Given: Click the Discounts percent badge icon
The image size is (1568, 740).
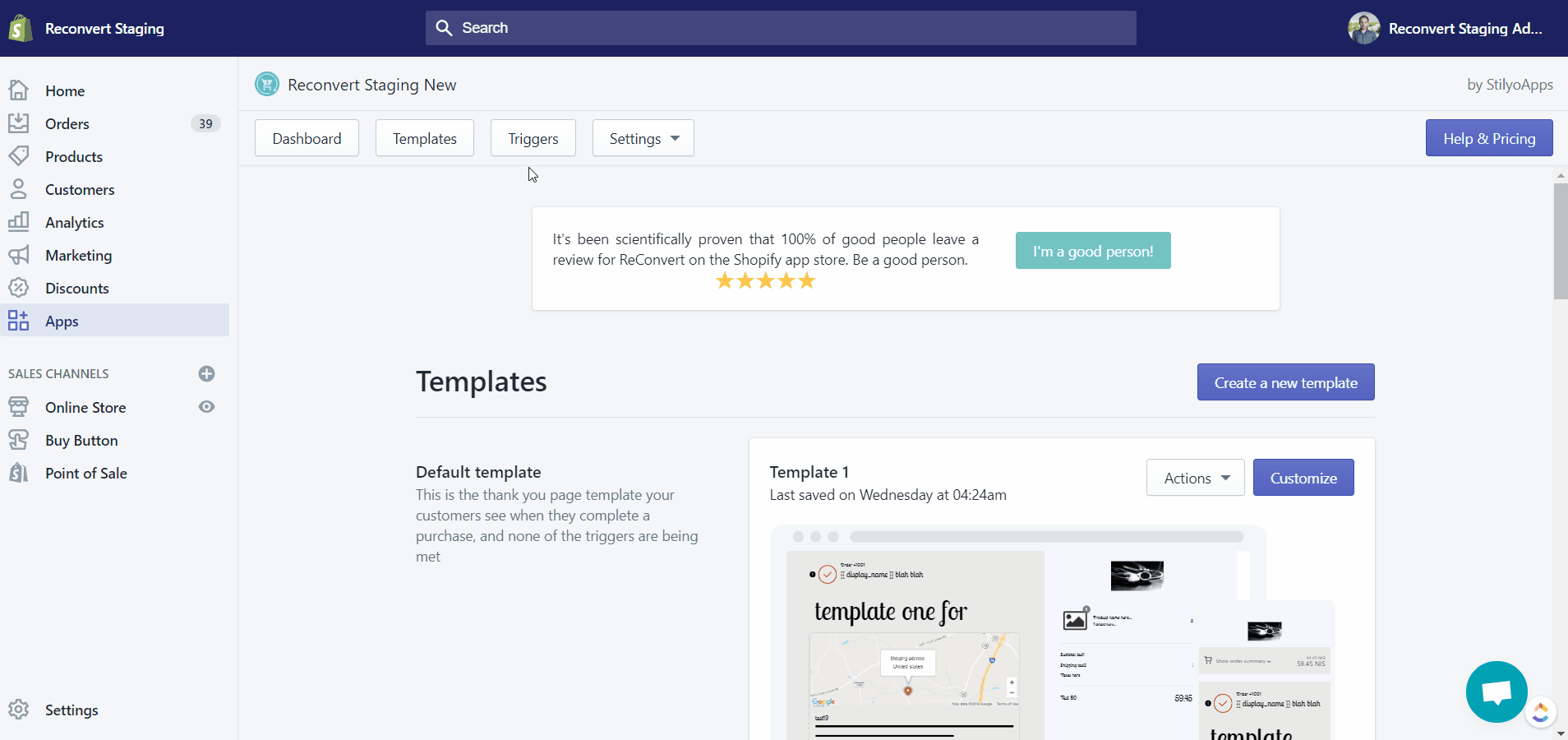Looking at the screenshot, I should [18, 288].
